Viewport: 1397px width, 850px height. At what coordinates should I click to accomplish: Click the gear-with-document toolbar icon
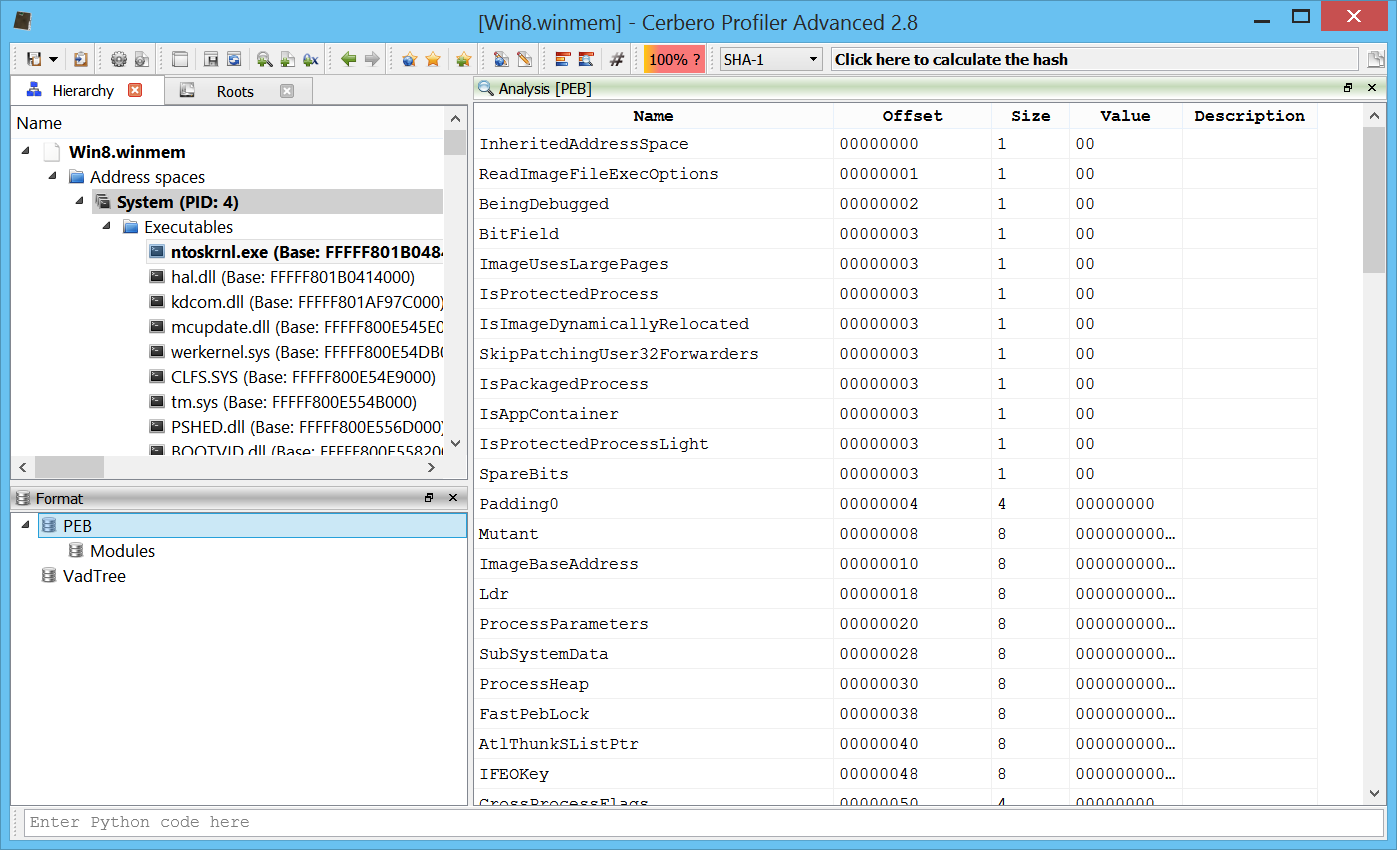(x=142, y=59)
